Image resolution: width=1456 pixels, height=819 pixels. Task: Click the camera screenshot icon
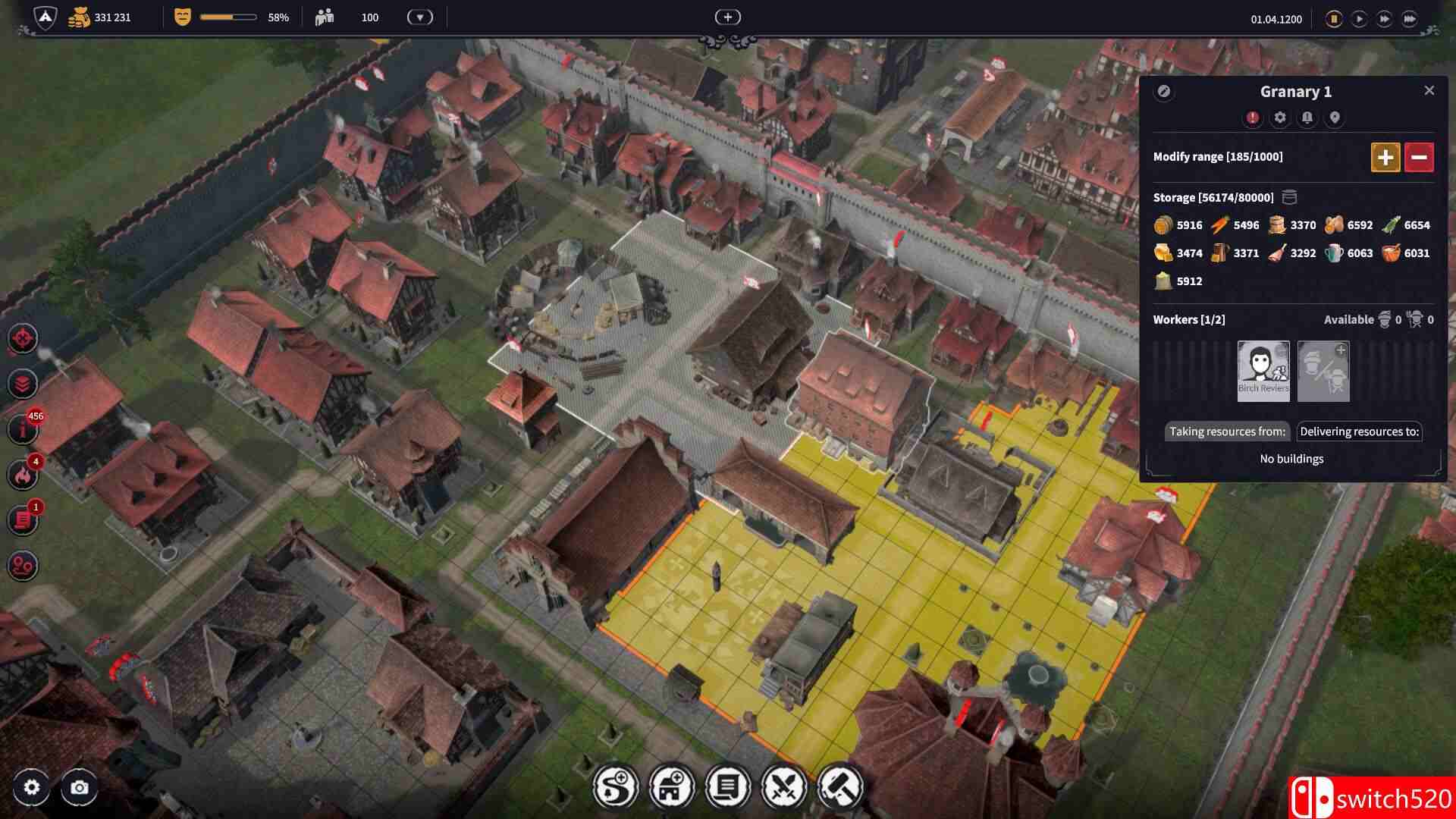pos(79,788)
